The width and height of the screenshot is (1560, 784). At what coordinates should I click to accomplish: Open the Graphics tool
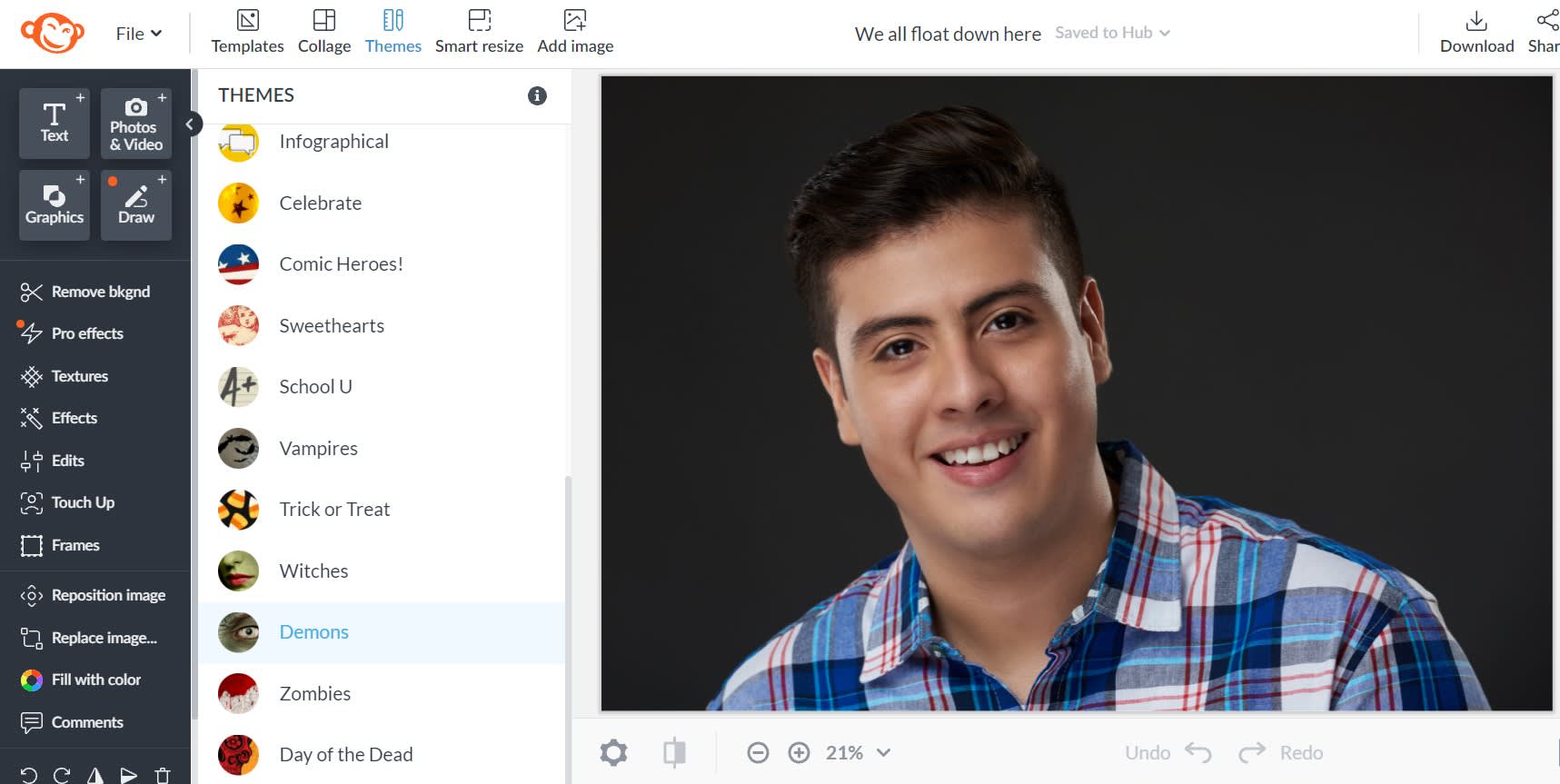tap(55, 204)
